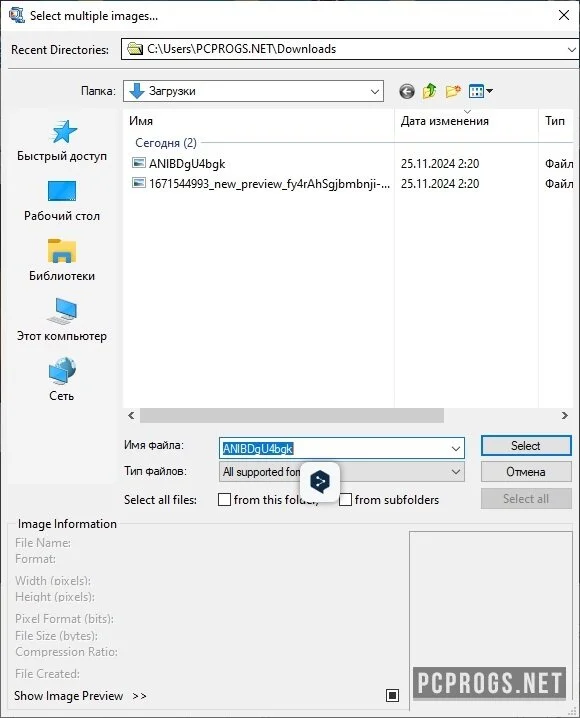Open Библиотеки in sidebar

[x=62, y=261]
